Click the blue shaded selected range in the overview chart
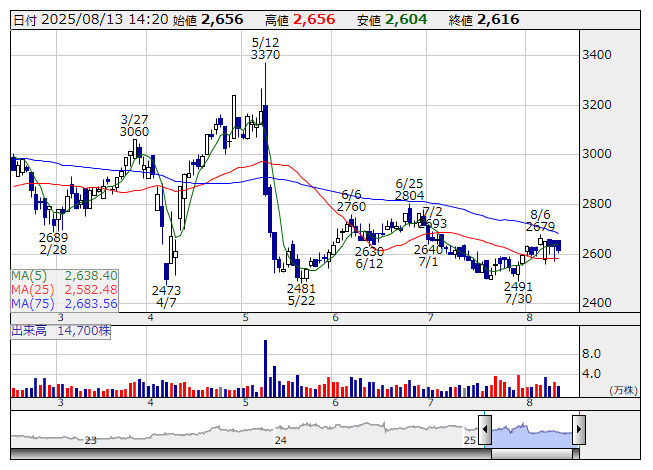Image resolution: width=653 pixels, height=470 pixels. click(532, 436)
